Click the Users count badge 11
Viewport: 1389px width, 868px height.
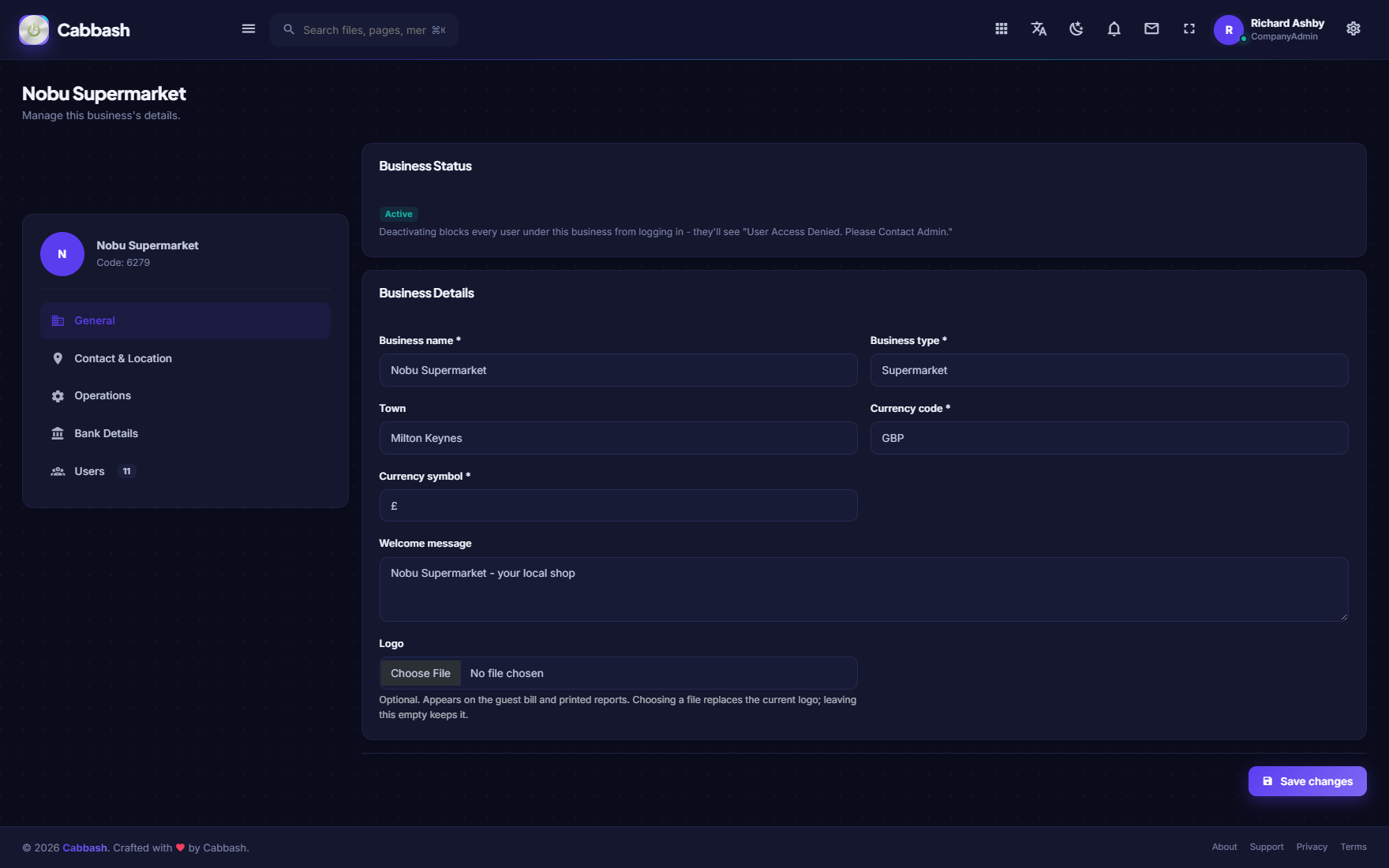(126, 471)
